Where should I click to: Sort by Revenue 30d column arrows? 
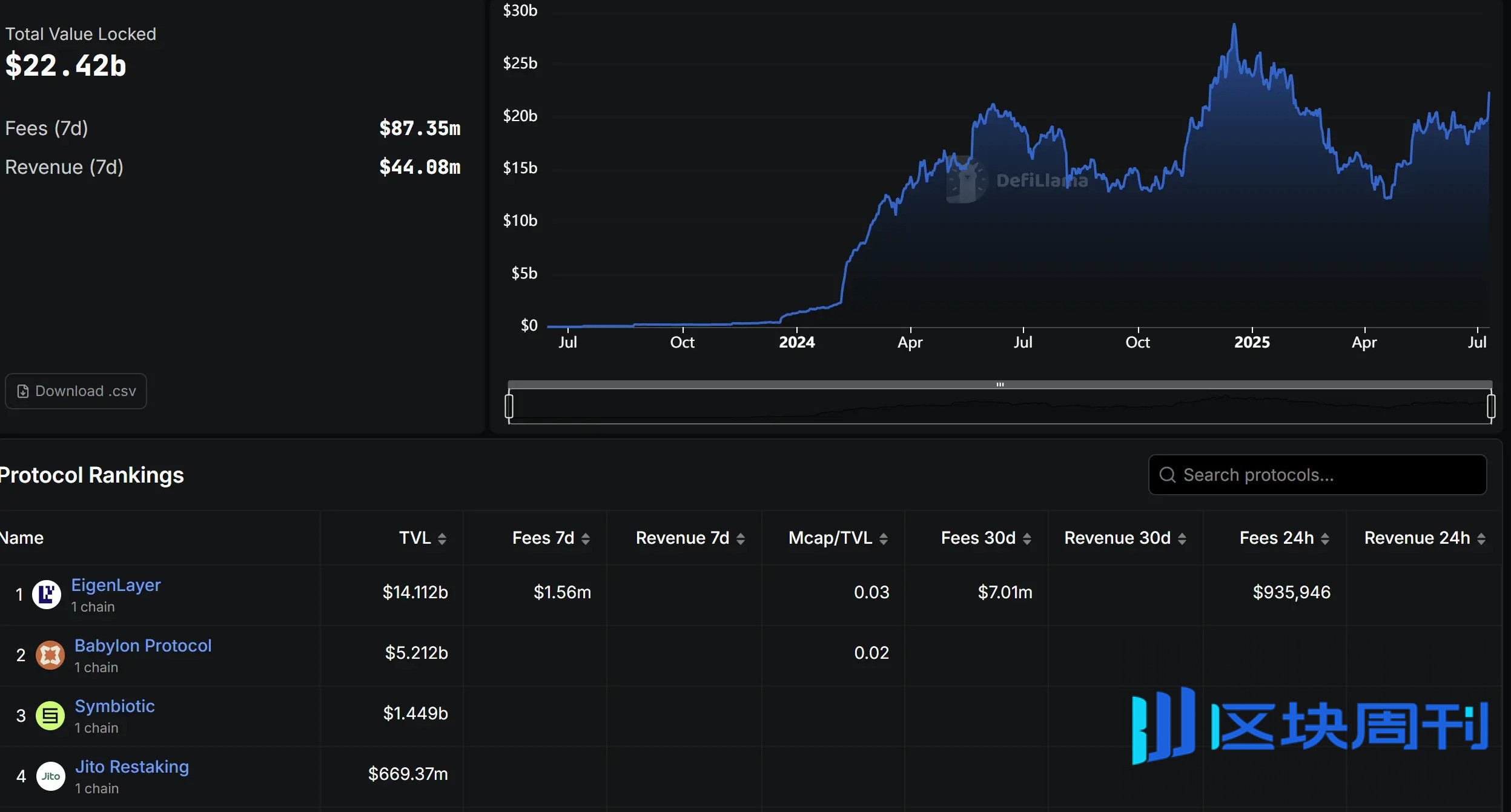coord(1182,538)
